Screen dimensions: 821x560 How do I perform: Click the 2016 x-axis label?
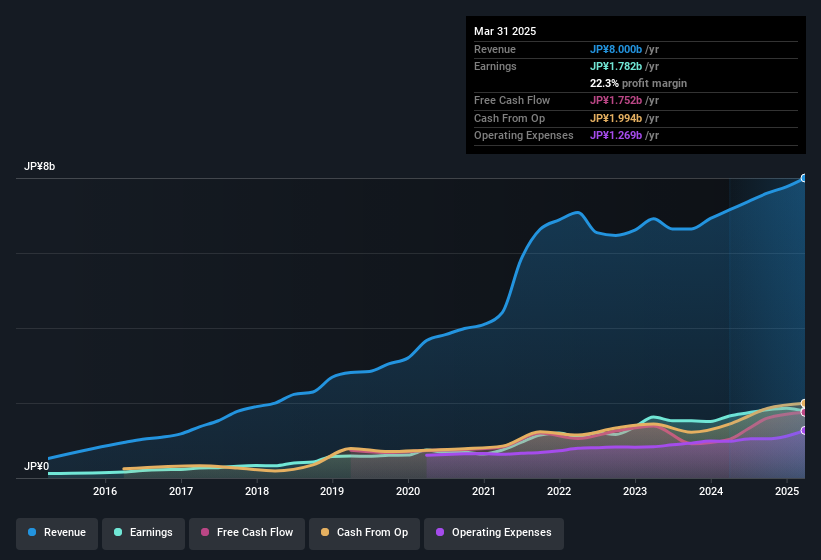(105, 491)
